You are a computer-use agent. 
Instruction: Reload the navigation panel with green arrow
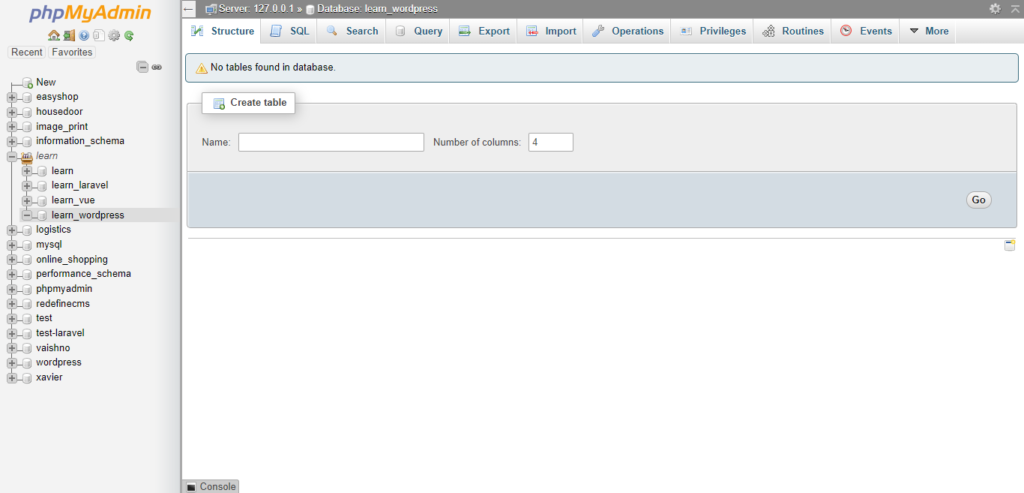coord(129,36)
